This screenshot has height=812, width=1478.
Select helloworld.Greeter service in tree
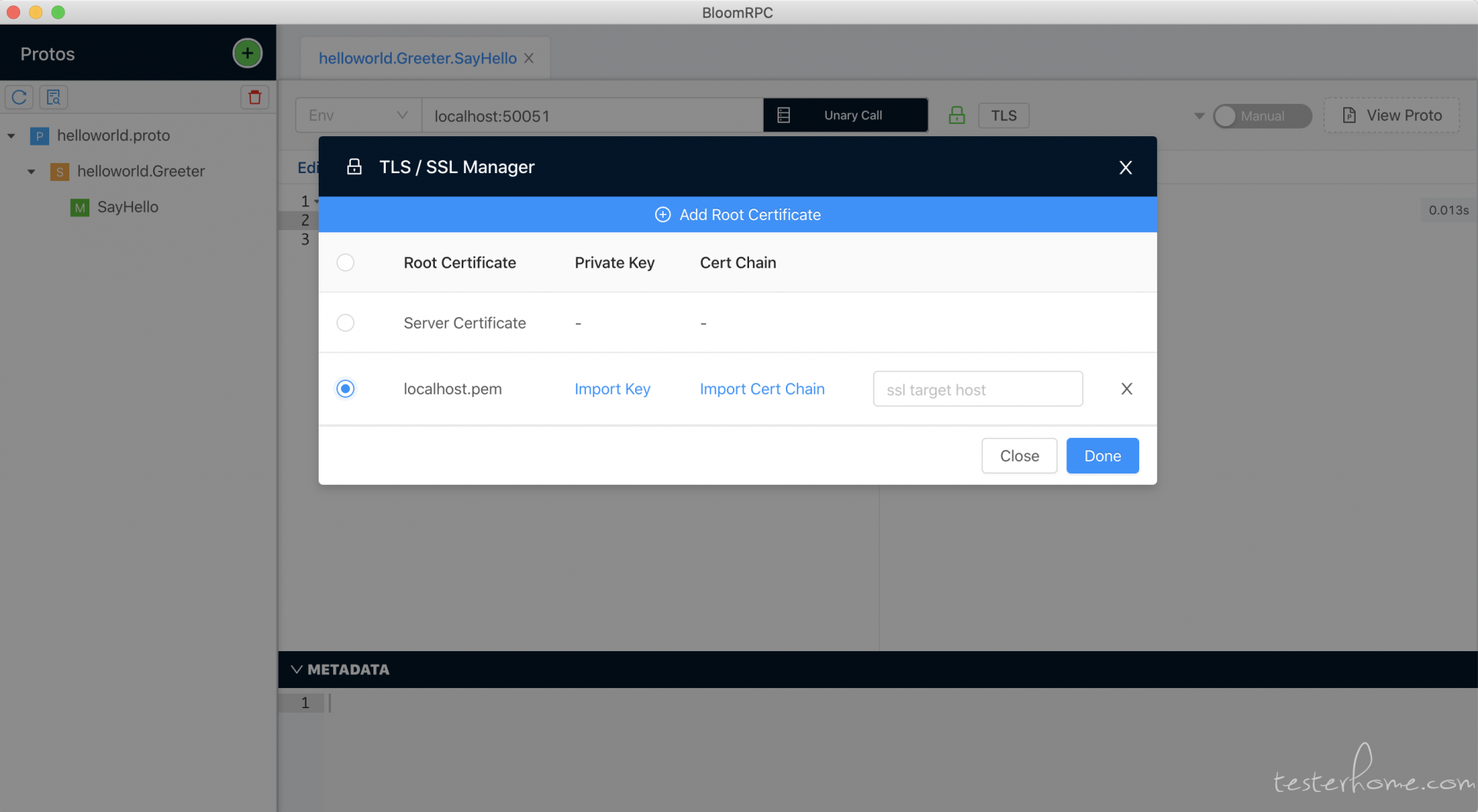click(x=141, y=171)
